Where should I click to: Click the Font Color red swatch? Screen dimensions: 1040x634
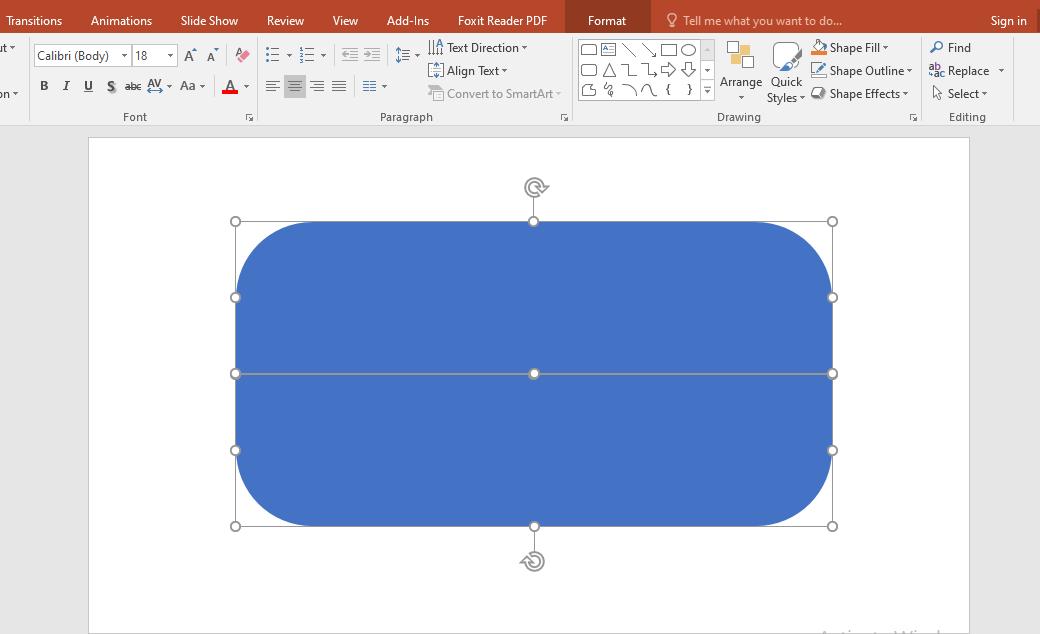point(230,90)
